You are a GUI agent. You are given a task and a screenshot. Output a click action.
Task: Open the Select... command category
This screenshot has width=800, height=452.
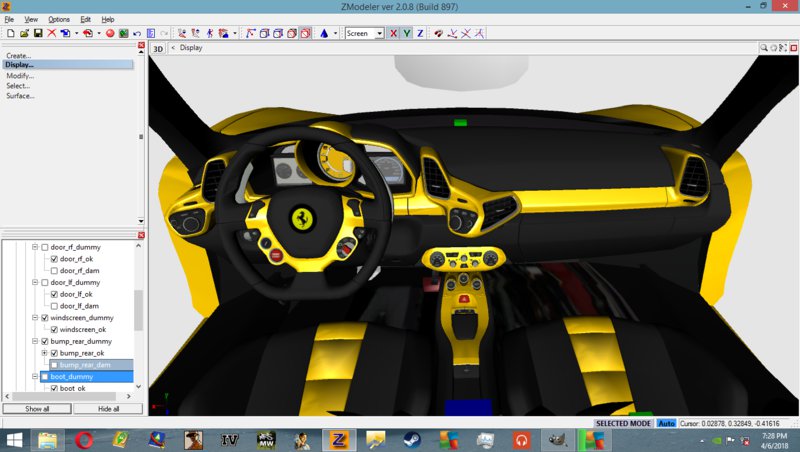[x=18, y=86]
